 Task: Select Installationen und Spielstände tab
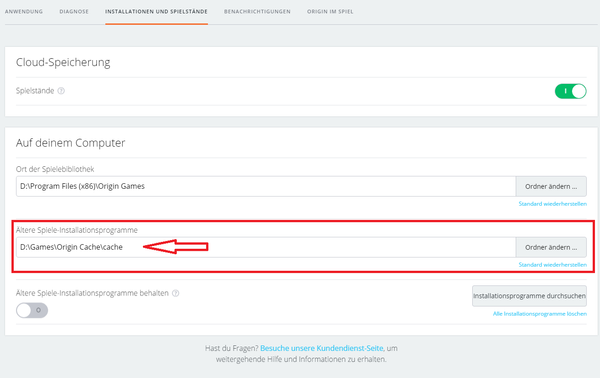click(156, 11)
